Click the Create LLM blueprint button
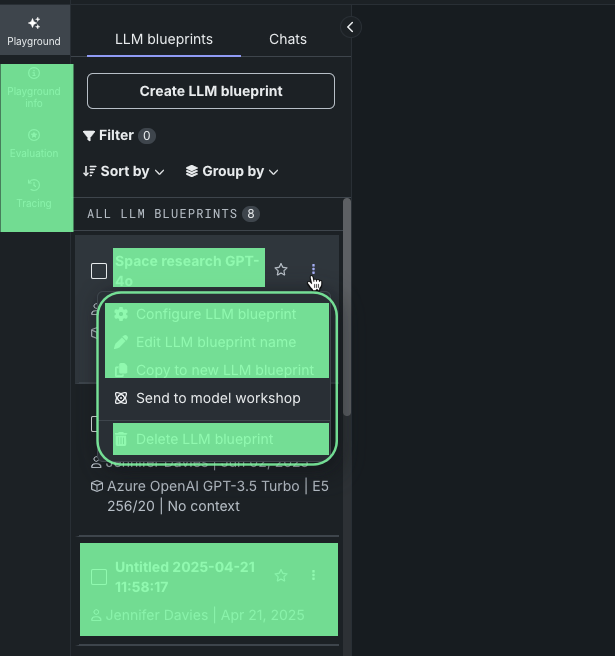Image resolution: width=615 pixels, height=656 pixels. pos(211,91)
